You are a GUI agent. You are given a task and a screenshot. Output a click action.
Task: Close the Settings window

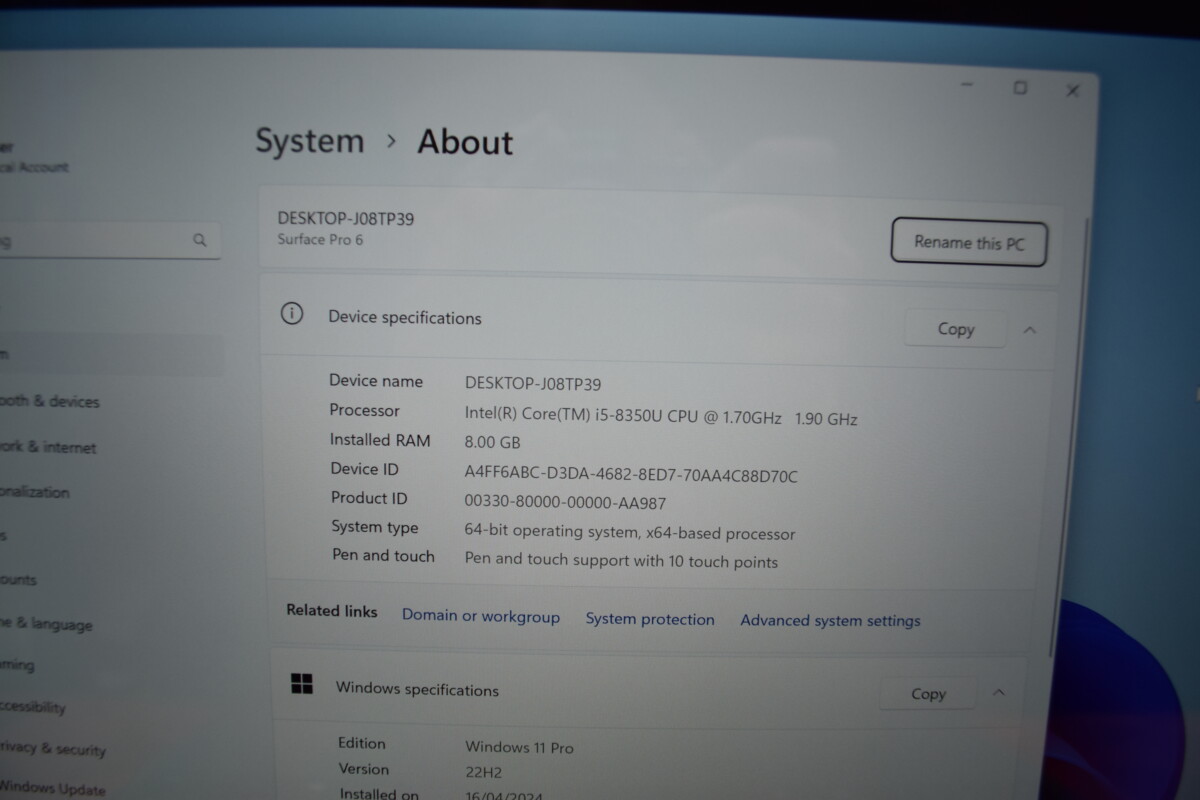[x=1072, y=90]
